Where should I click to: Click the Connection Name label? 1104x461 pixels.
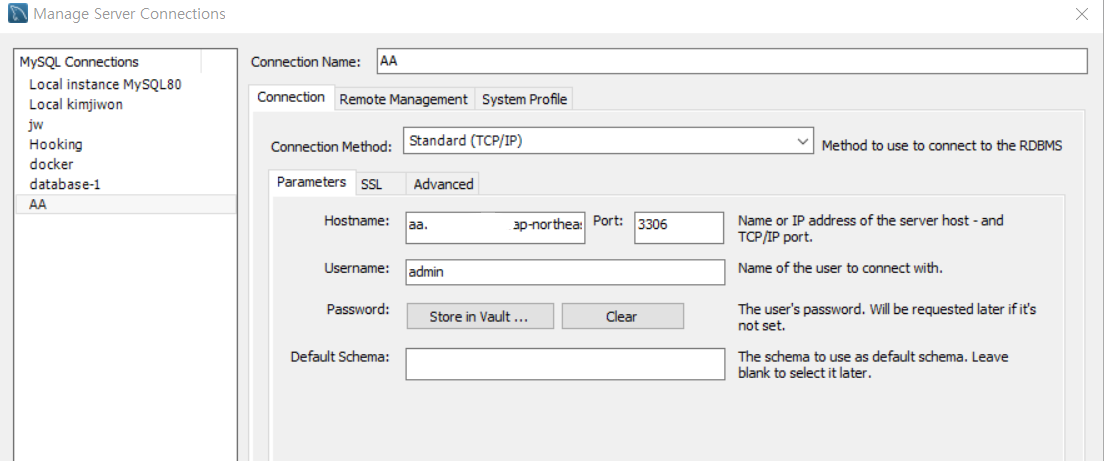(x=306, y=62)
